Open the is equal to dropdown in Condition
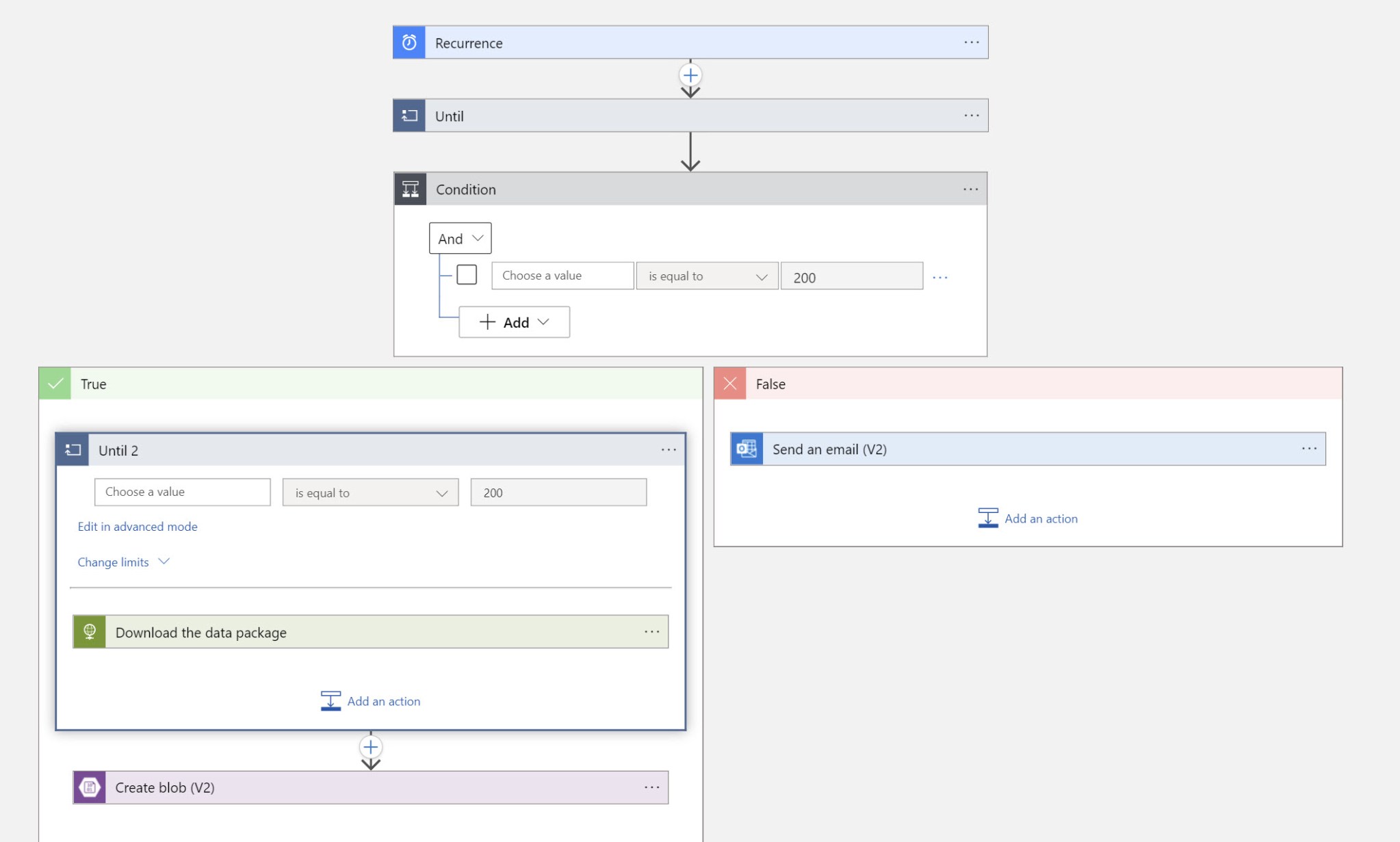1400x842 pixels. click(x=707, y=276)
